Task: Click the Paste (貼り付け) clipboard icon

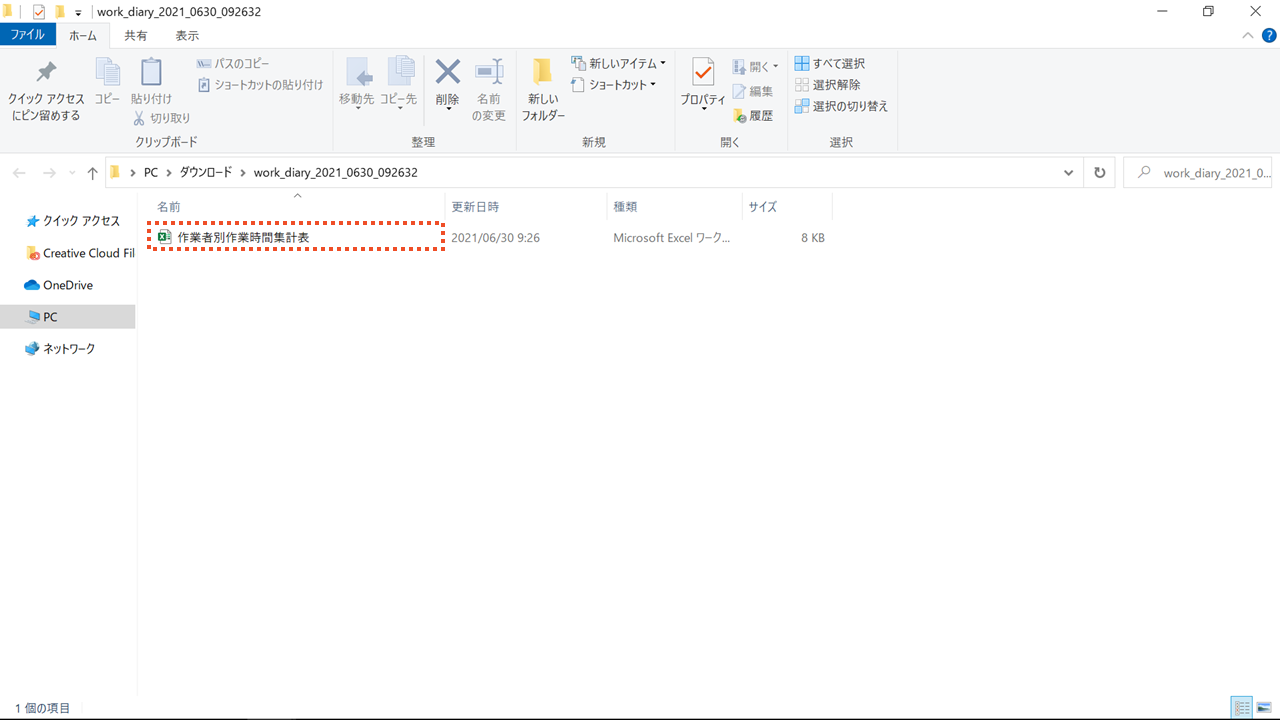Action: coord(151,74)
